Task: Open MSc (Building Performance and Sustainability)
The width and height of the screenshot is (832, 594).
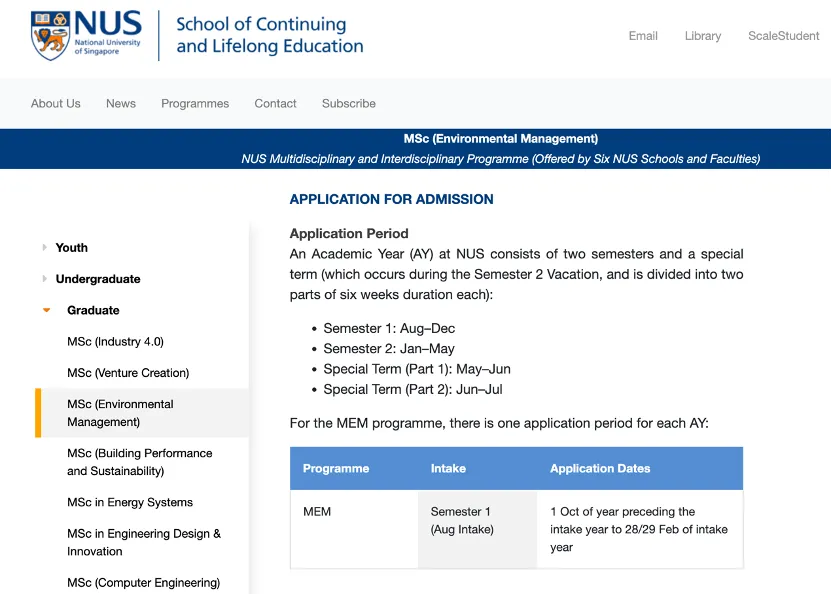Action: (139, 462)
